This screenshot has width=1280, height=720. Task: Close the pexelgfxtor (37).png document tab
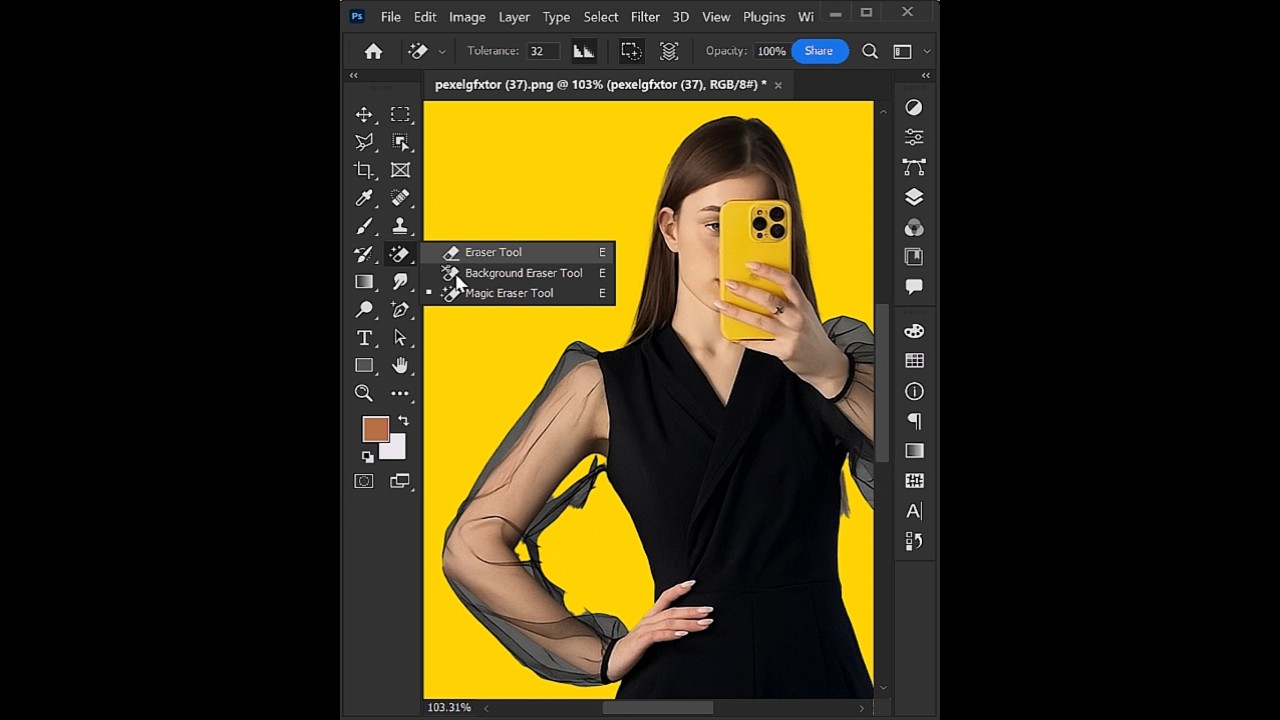pyautogui.click(x=778, y=85)
